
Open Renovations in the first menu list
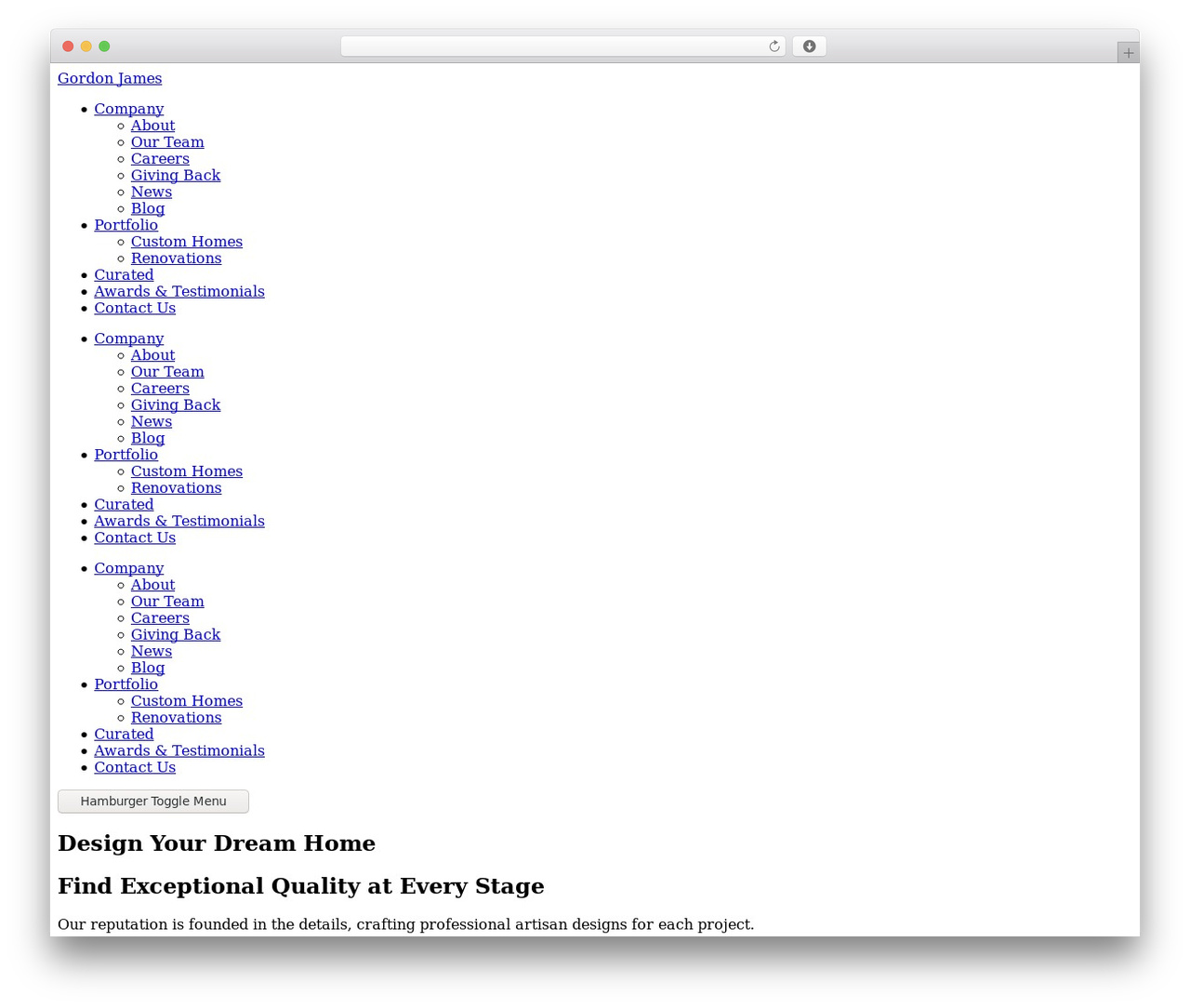176,259
